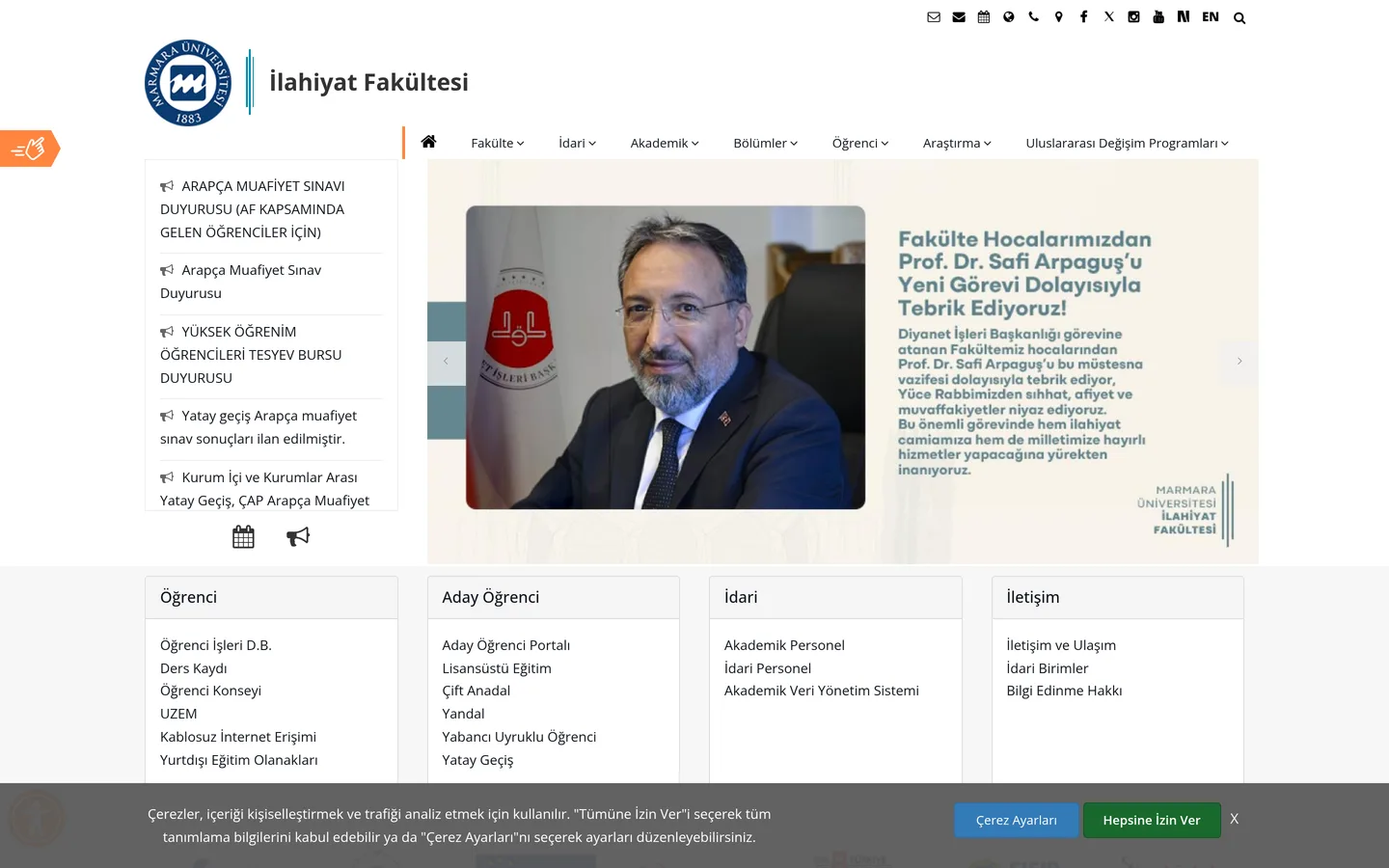Screen dimensions: 1389x868
Task: Go to homepage via the home icon
Action: (429, 142)
